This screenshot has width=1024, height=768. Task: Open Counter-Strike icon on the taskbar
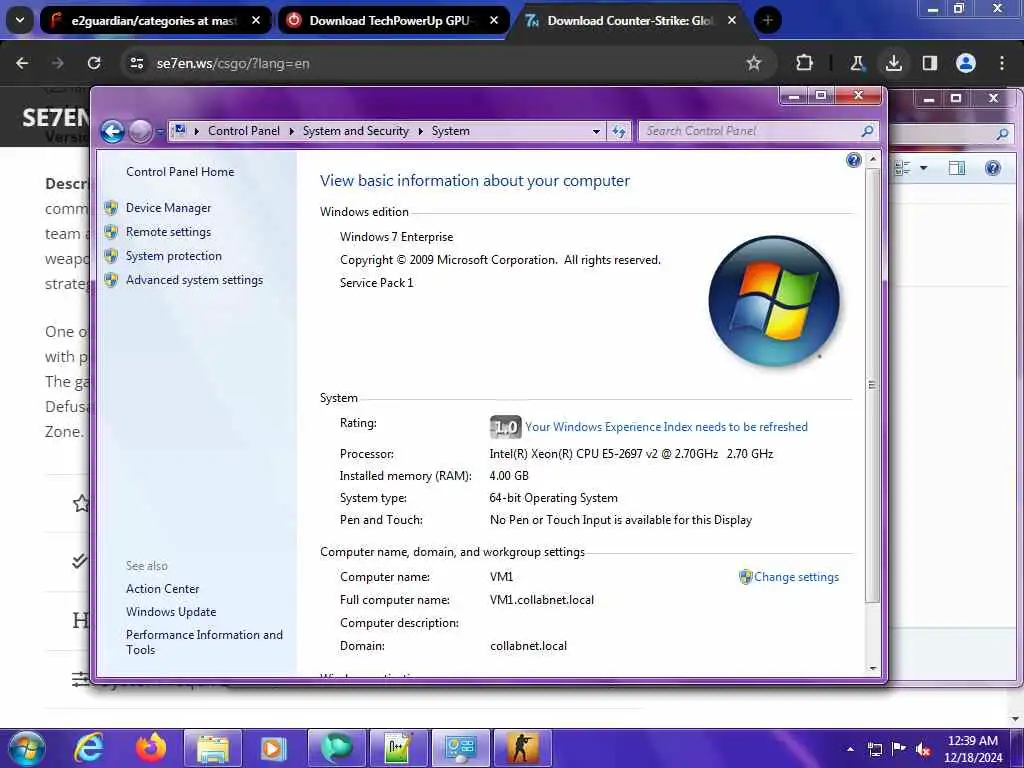pyautogui.click(x=522, y=749)
